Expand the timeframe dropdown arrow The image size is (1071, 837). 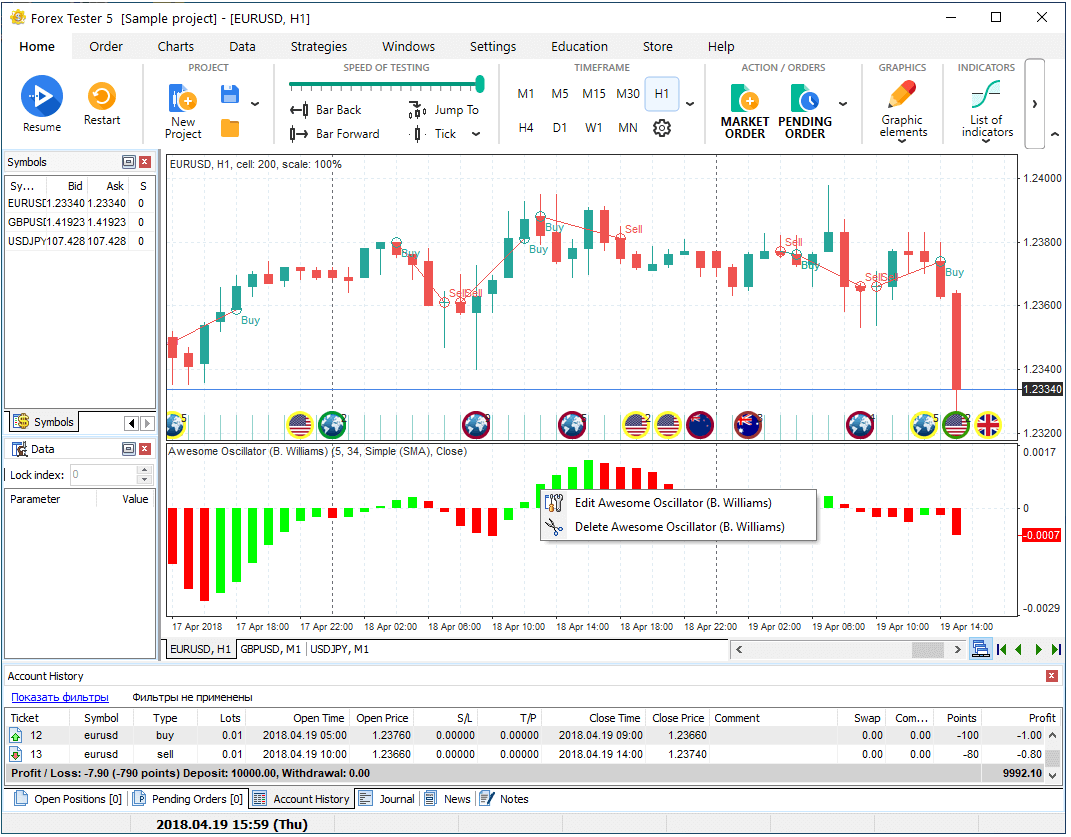click(690, 104)
